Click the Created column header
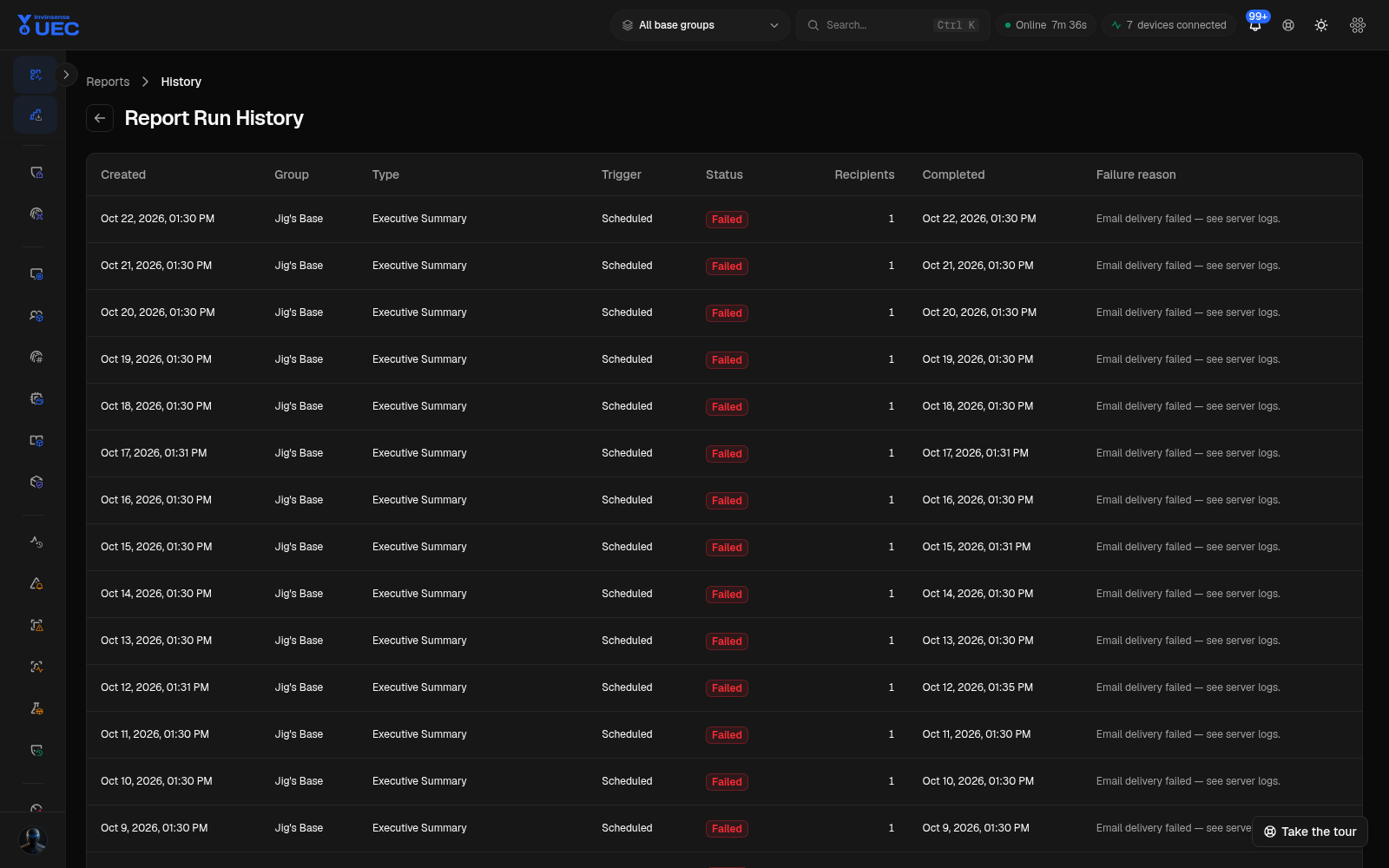The width and height of the screenshot is (1389, 868). [123, 174]
